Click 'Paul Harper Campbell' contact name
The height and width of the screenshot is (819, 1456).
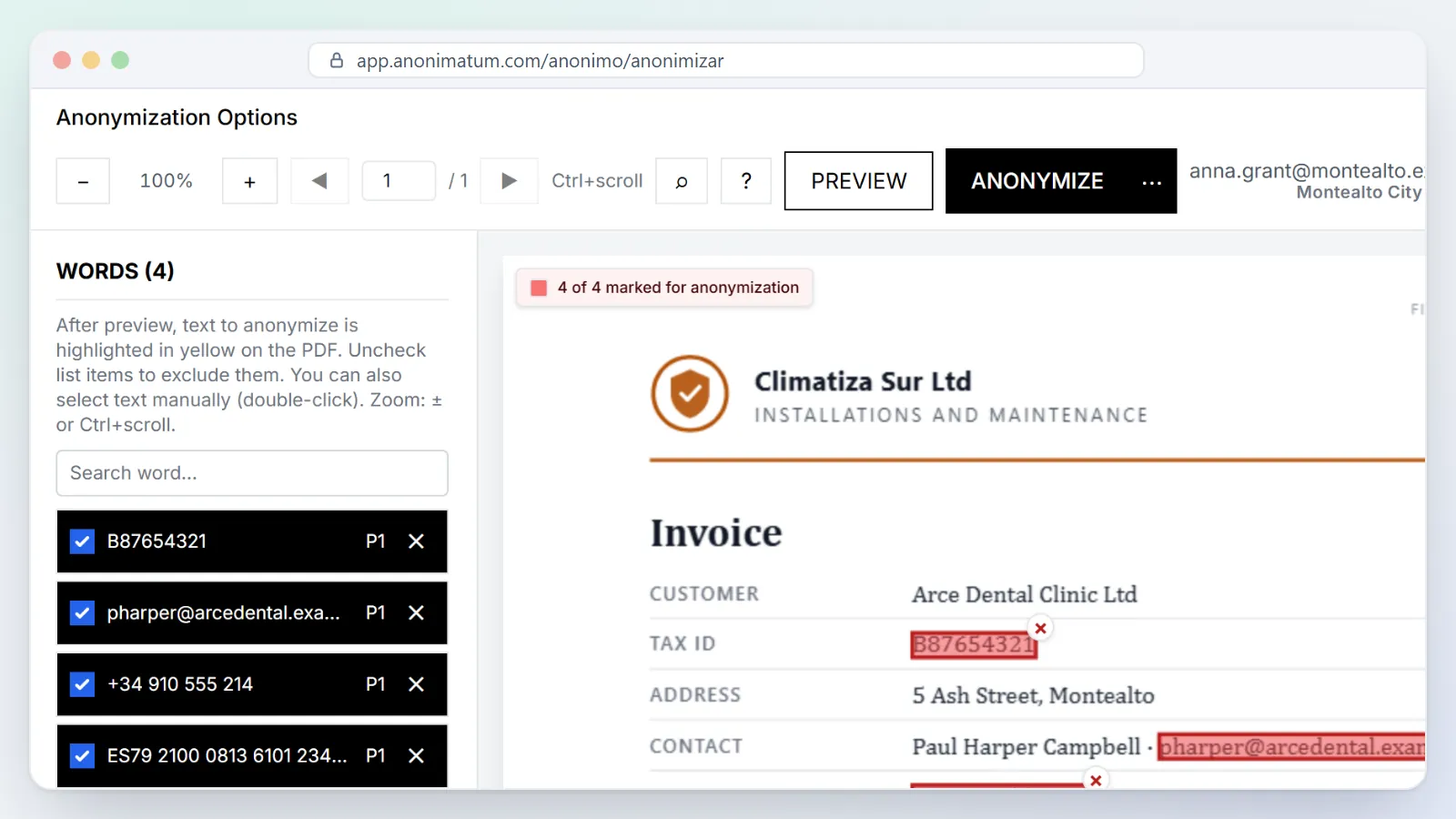1026,747
